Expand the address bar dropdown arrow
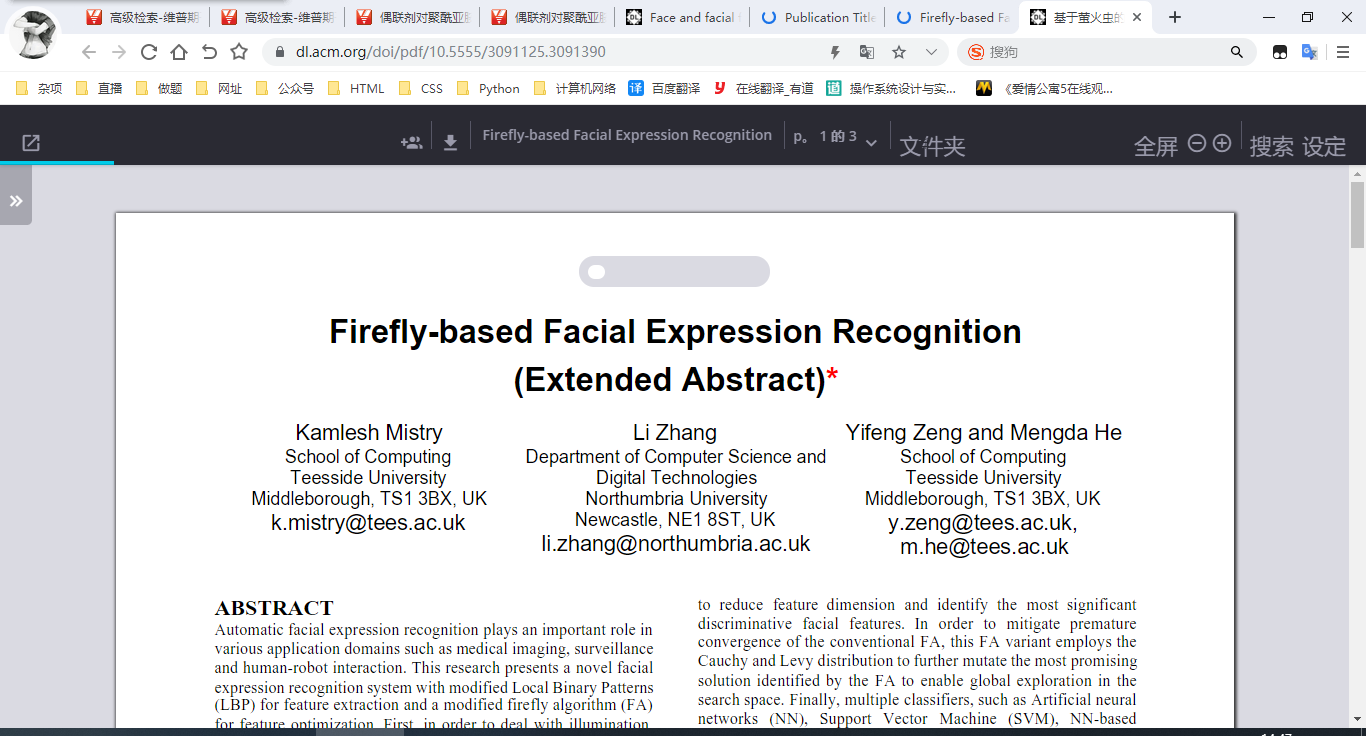This screenshot has height=736, width=1366. coord(931,52)
